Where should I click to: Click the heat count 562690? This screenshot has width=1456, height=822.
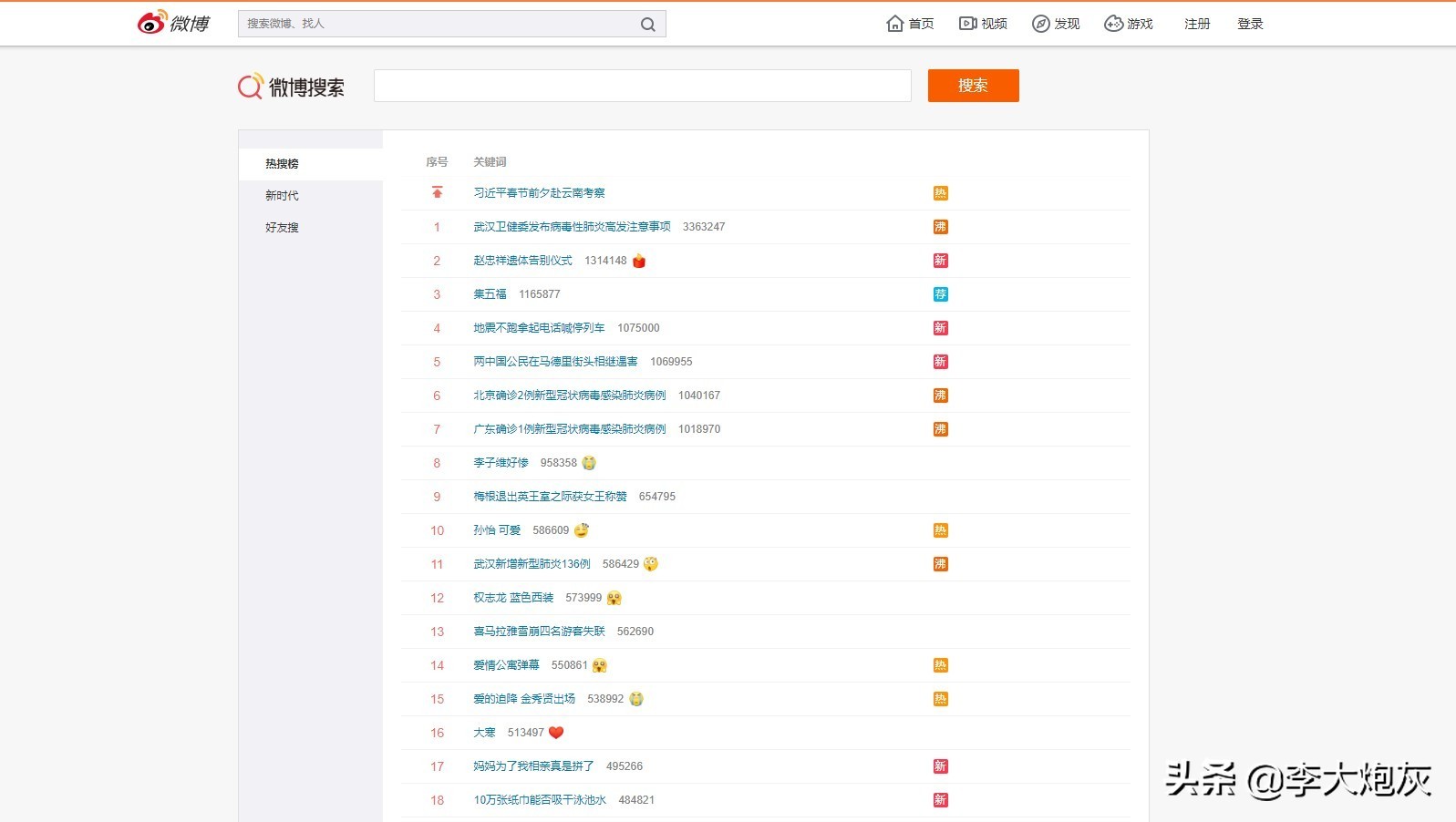(x=635, y=632)
